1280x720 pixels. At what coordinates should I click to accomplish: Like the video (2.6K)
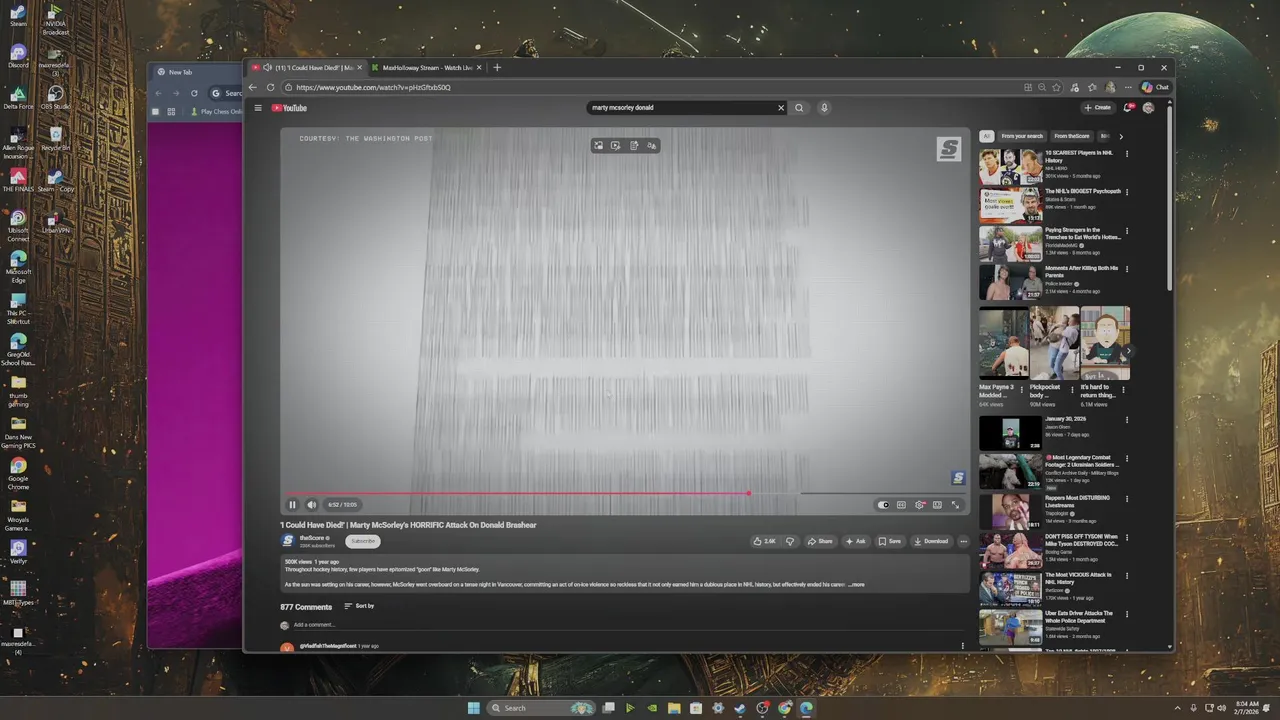pyautogui.click(x=765, y=541)
